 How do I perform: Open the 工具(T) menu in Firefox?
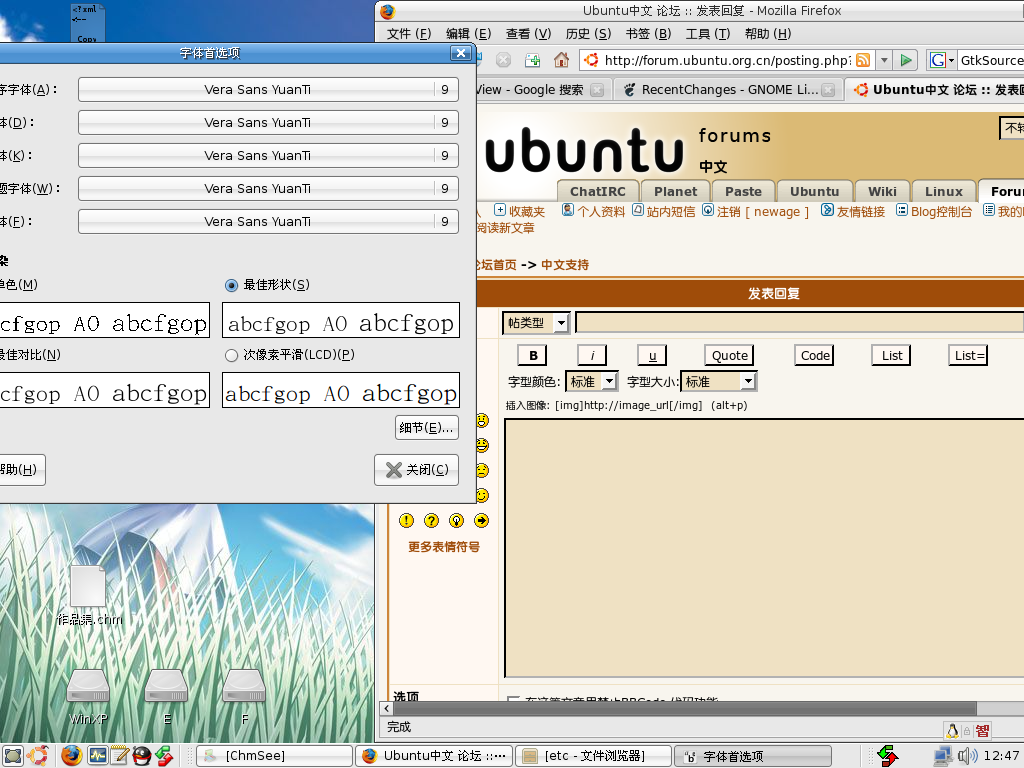click(x=707, y=33)
